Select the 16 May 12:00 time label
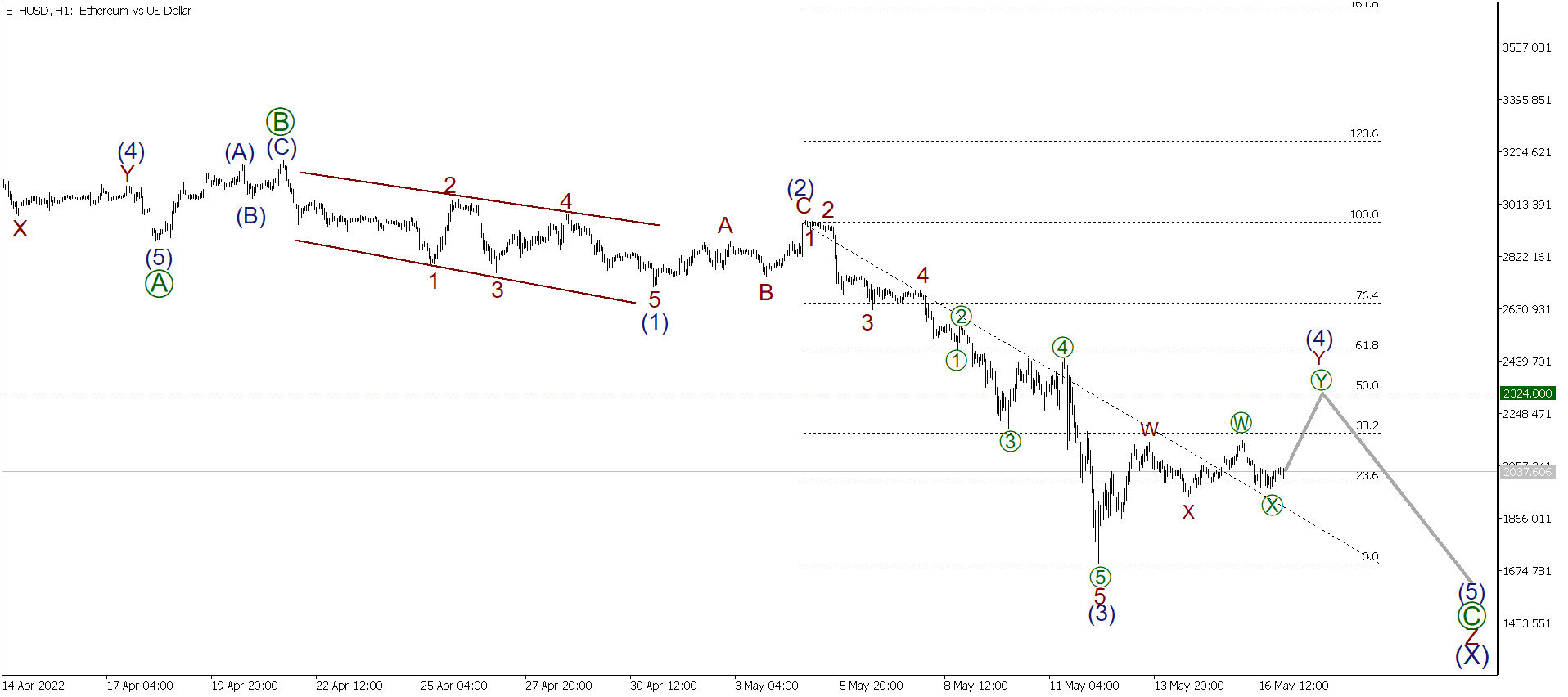Viewport: 1568px width, 697px height. coord(1294,686)
